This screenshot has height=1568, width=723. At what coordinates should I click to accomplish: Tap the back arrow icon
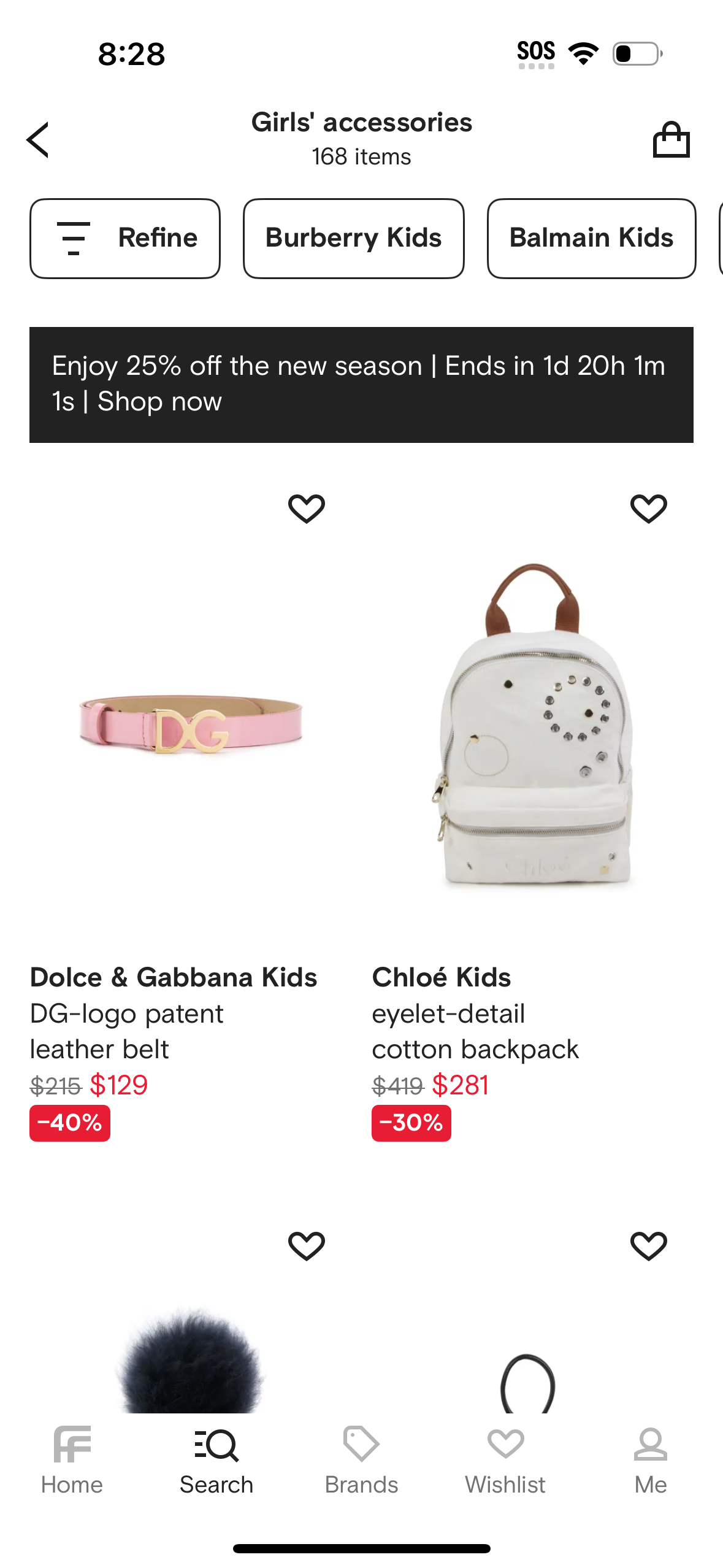38,140
